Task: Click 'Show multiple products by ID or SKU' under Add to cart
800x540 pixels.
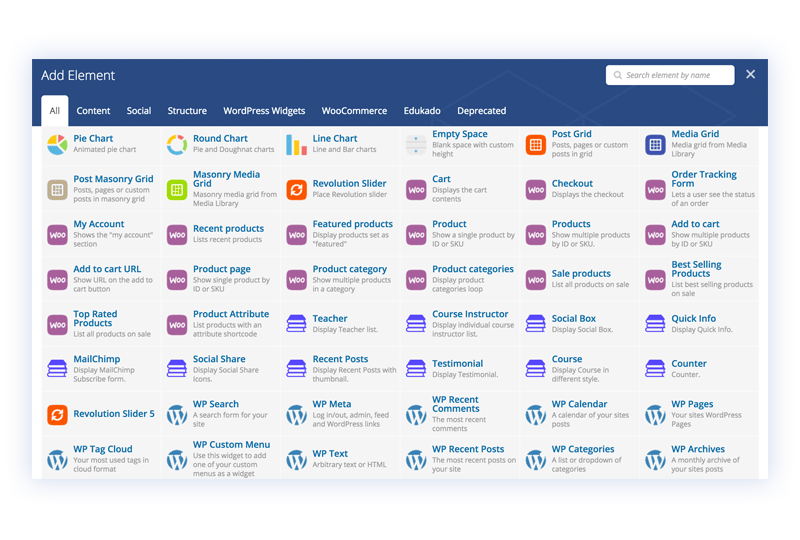Action: [710, 239]
